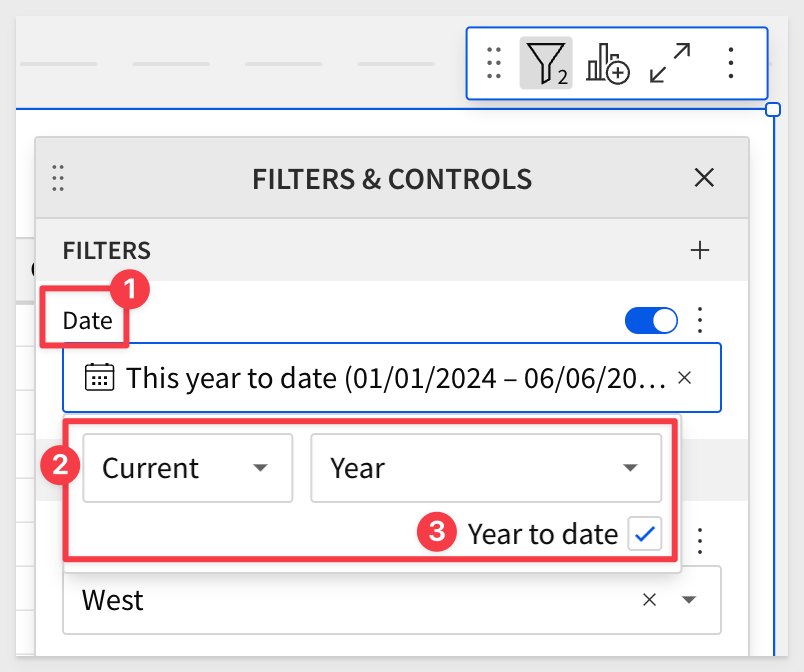804x672 pixels.
Task: Expand element with the maximize arrows icon
Action: pyautogui.click(x=670, y=63)
